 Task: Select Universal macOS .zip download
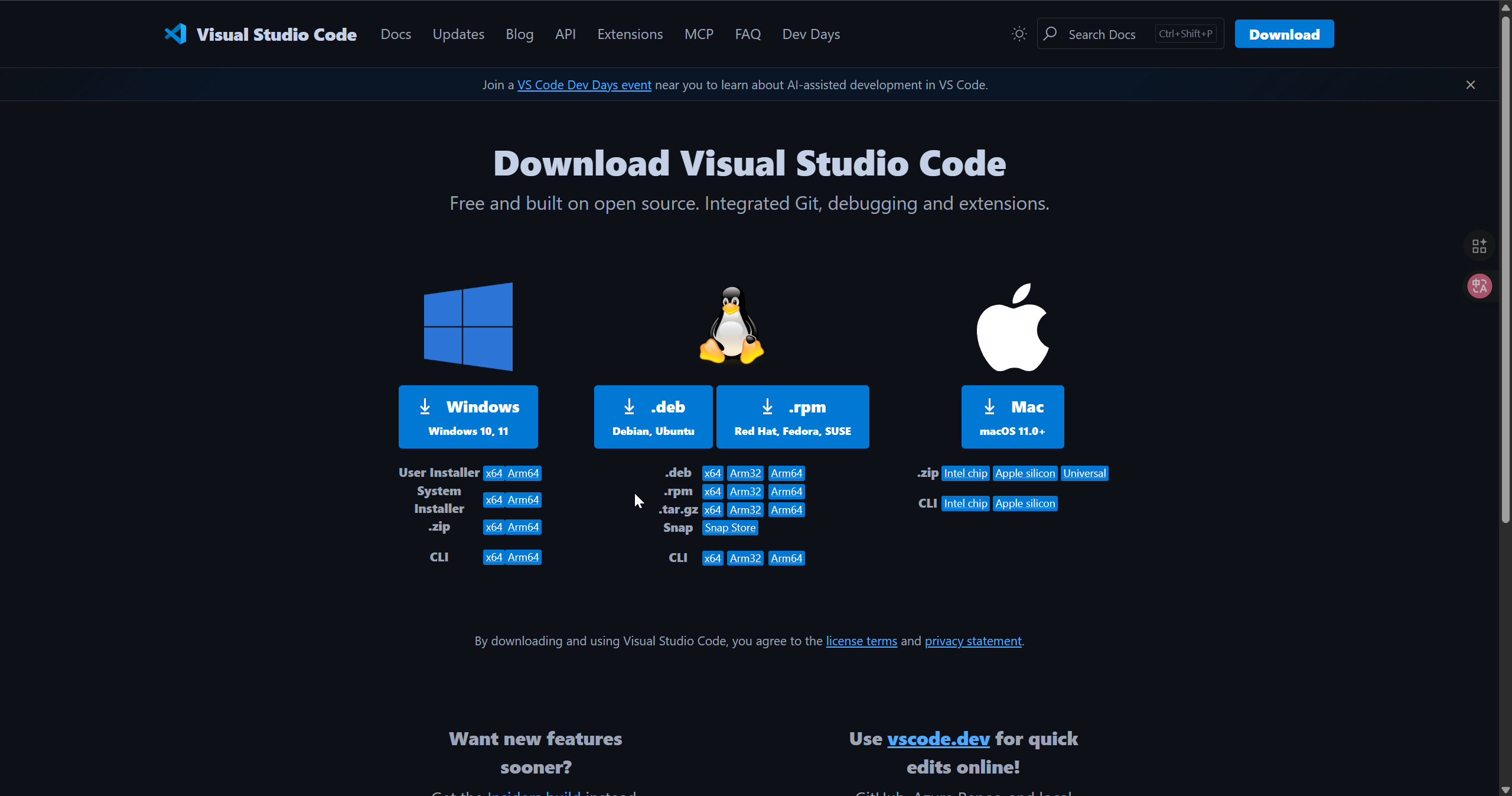point(1084,473)
